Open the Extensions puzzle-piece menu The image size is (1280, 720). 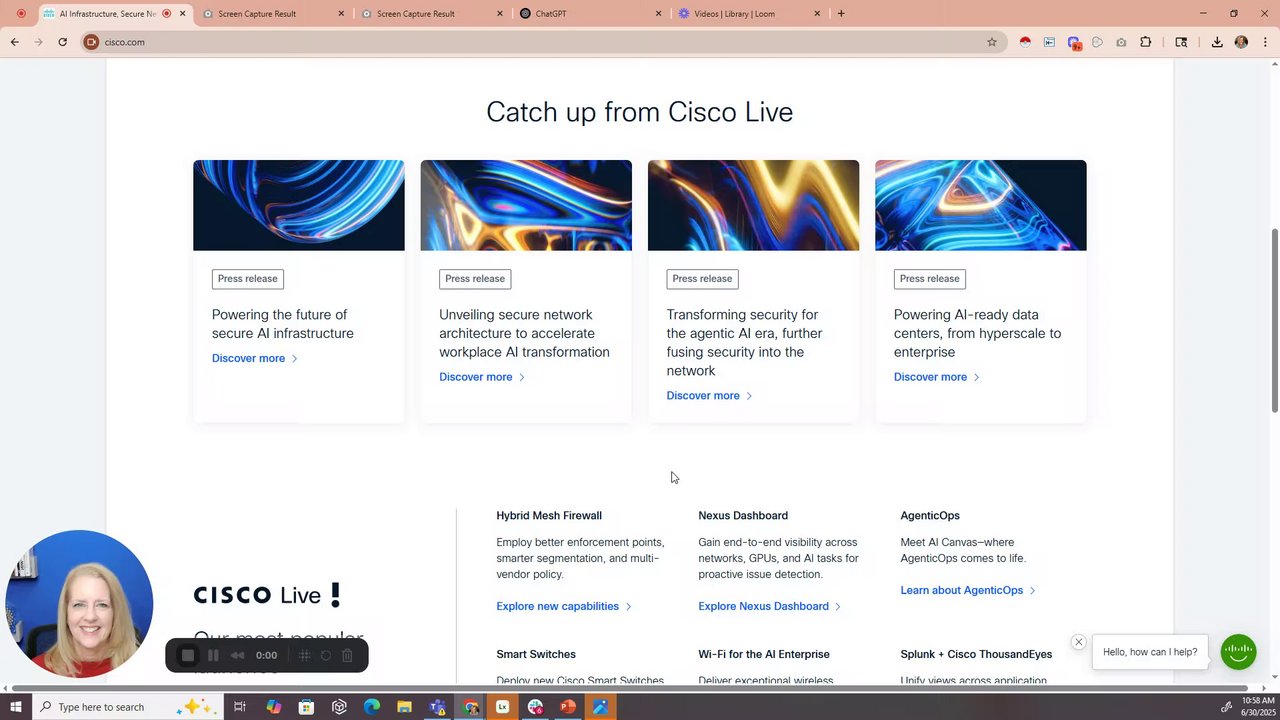[x=1146, y=42]
